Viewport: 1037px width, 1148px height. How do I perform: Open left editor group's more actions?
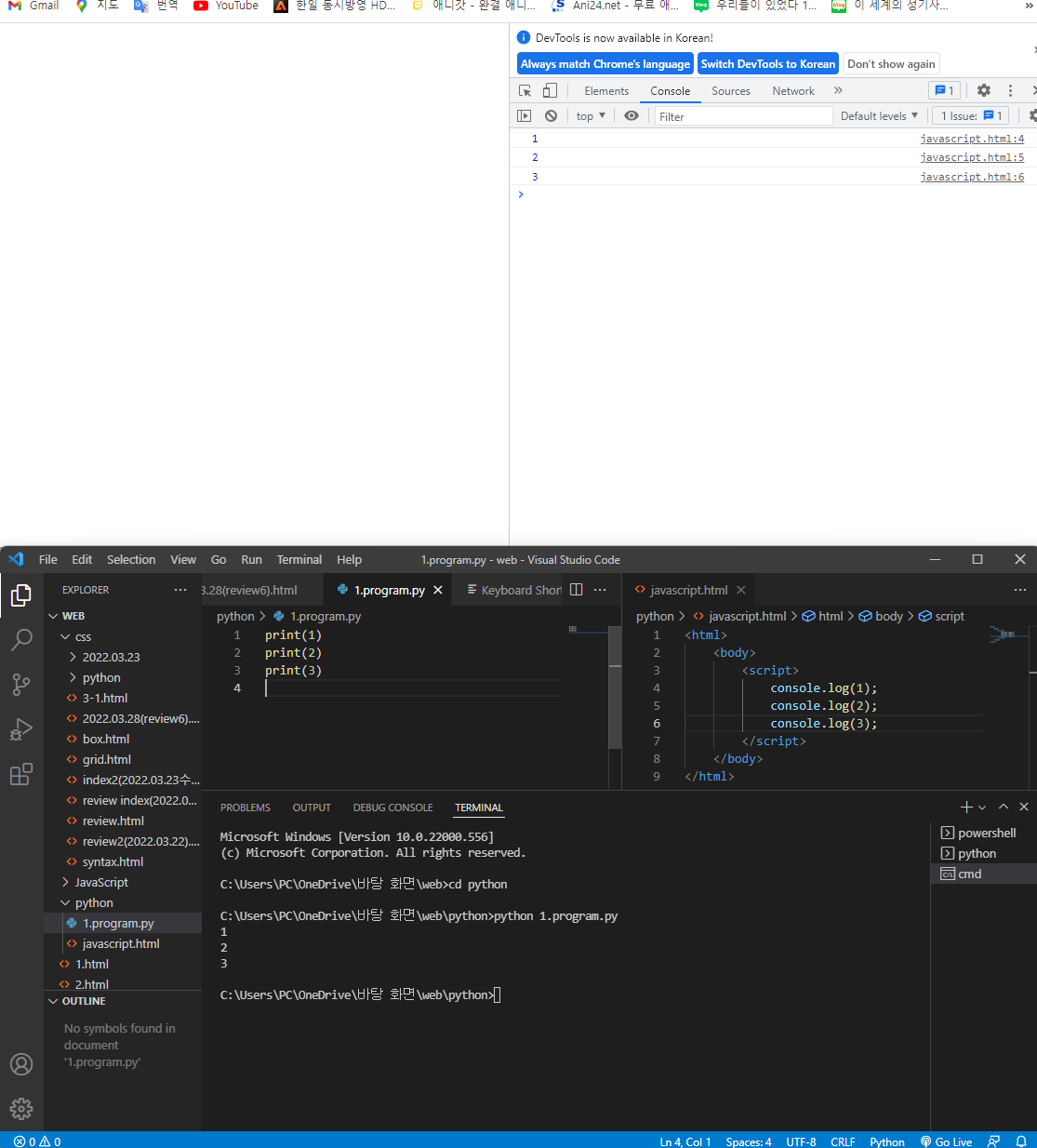click(601, 590)
